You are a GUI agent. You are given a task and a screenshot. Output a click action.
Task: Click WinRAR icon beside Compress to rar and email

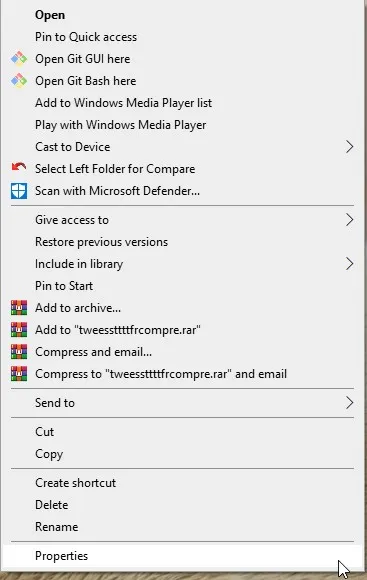point(19,374)
